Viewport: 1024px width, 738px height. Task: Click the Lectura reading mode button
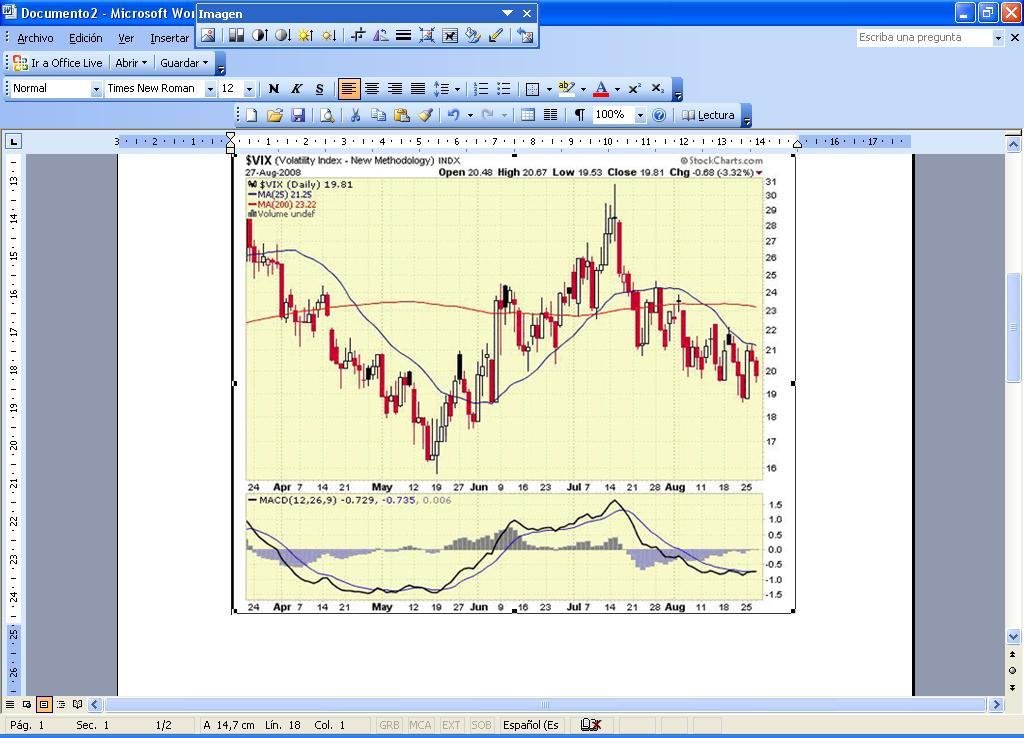(708, 115)
